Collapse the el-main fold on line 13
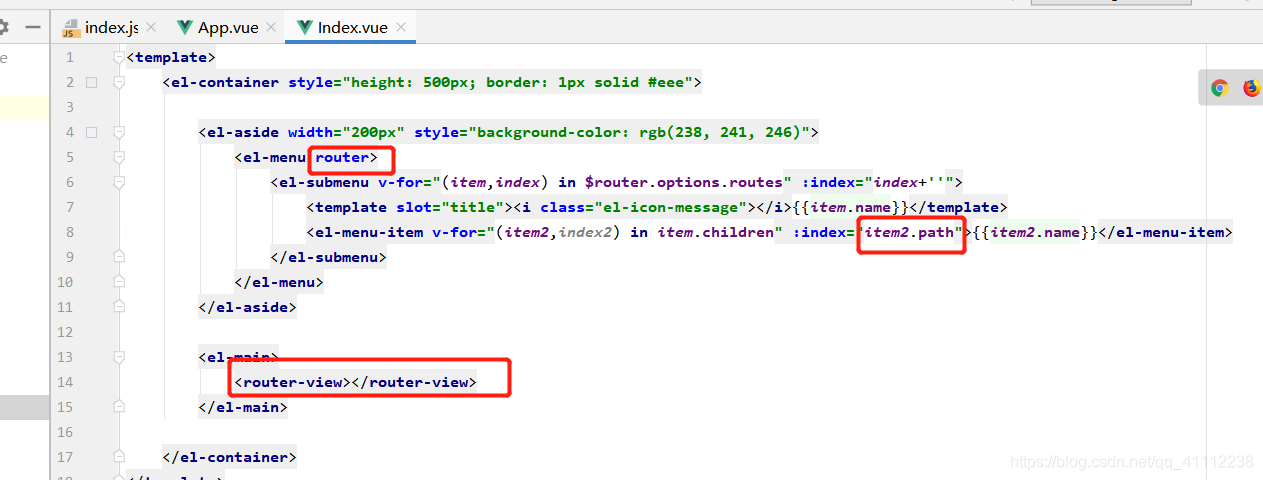The width and height of the screenshot is (1263, 480). point(120,357)
